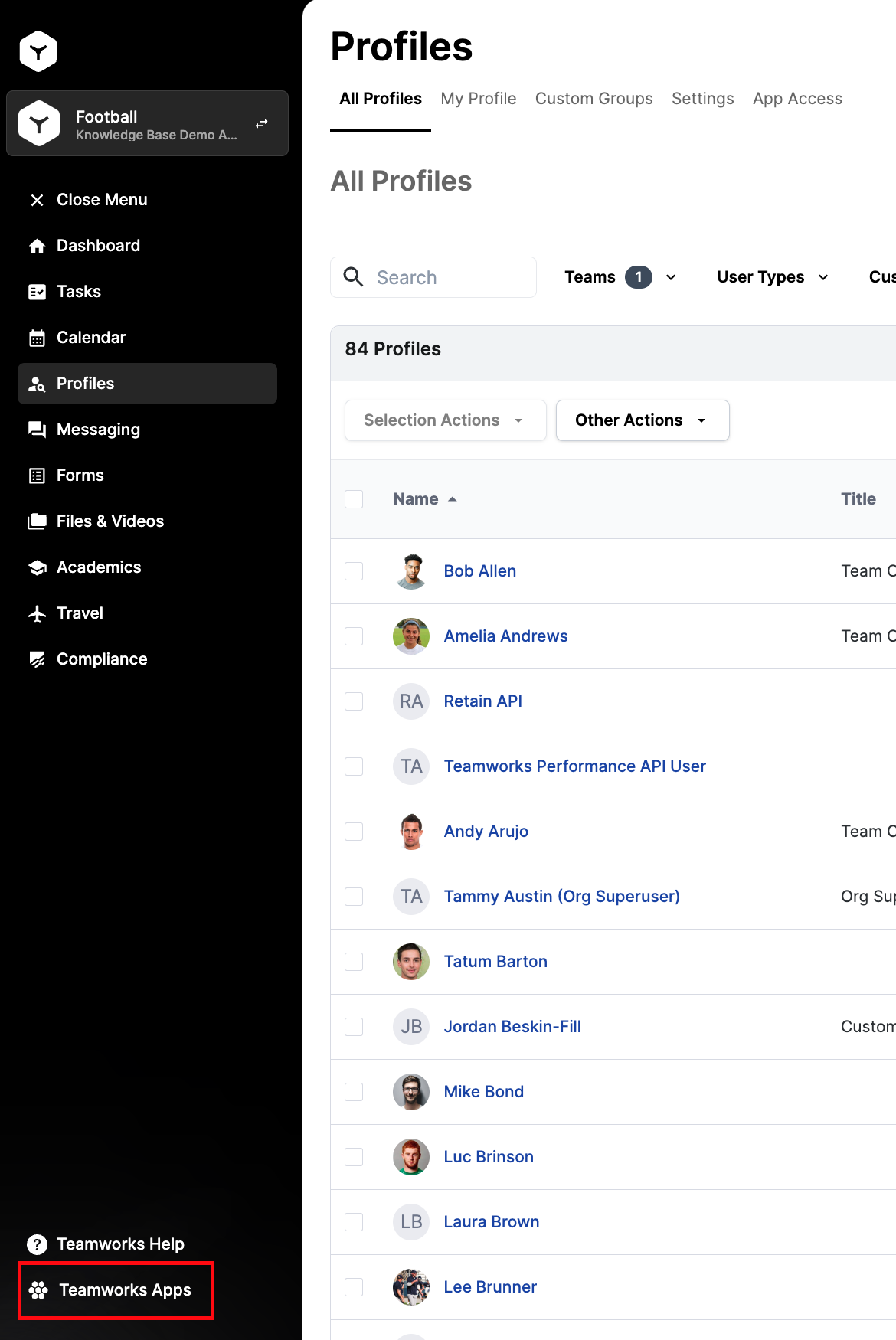
Task: Open the User Types filter dropdown
Action: [x=772, y=277]
